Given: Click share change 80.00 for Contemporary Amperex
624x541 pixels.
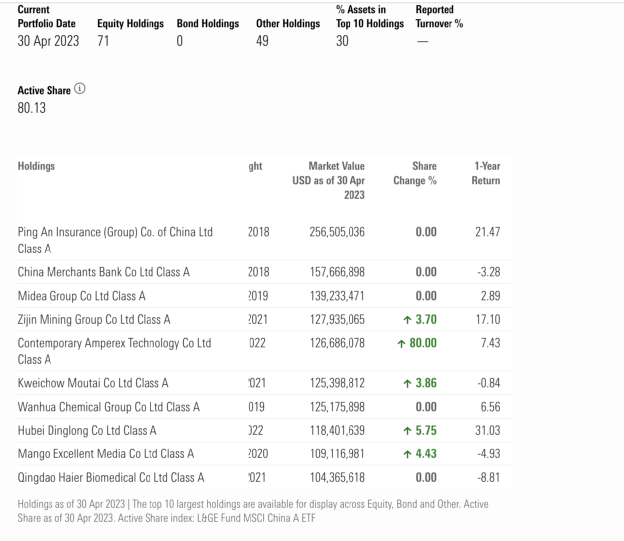Looking at the screenshot, I should (417, 343).
